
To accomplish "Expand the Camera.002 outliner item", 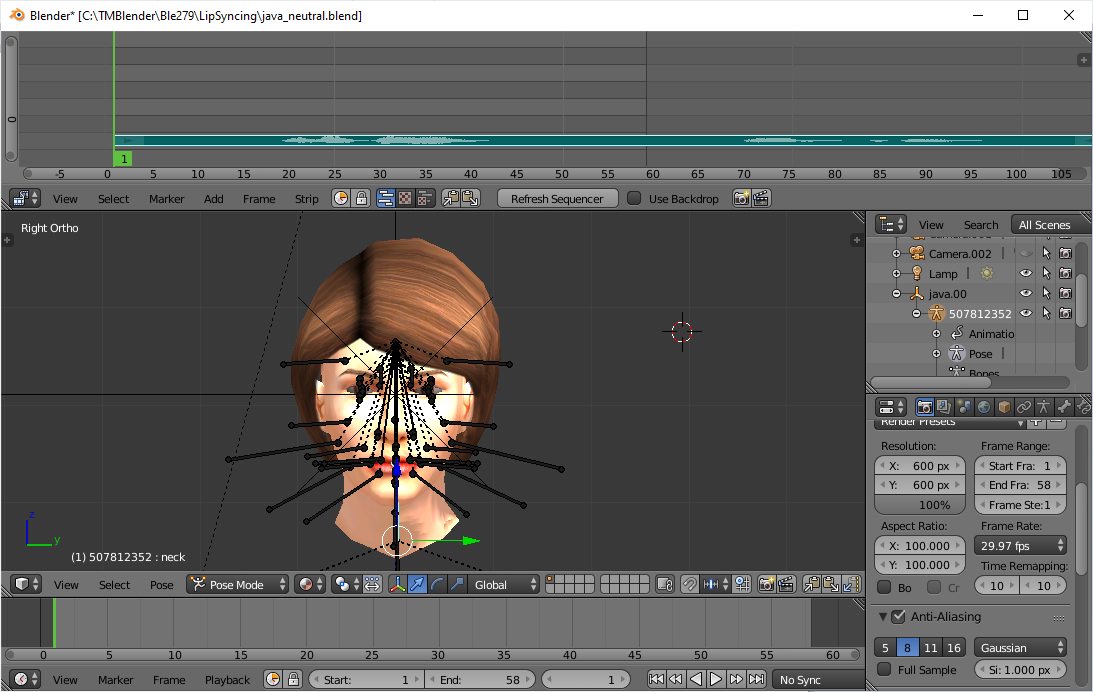I will [896, 254].
